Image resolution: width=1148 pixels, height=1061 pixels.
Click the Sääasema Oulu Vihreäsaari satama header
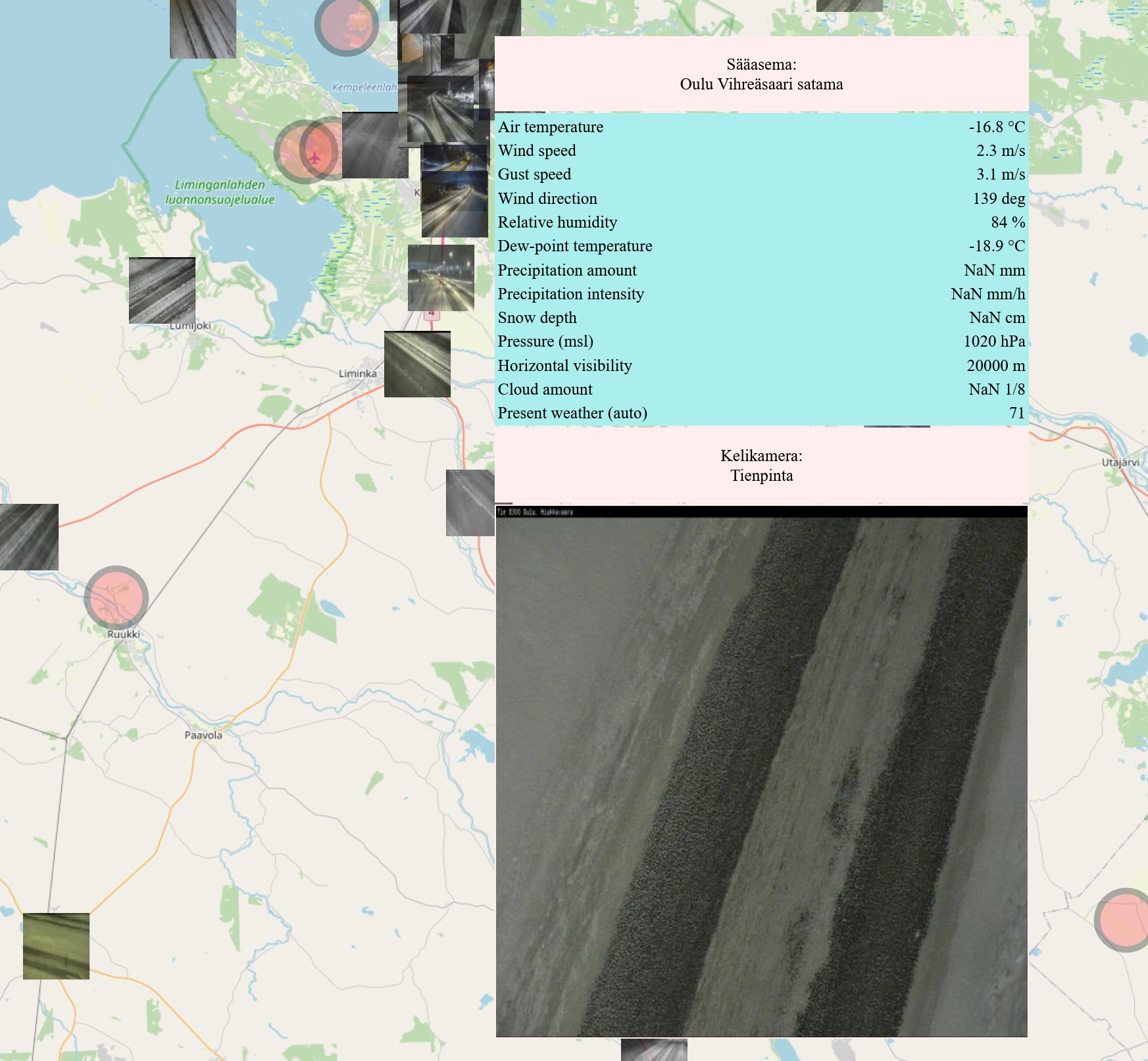coord(761,74)
